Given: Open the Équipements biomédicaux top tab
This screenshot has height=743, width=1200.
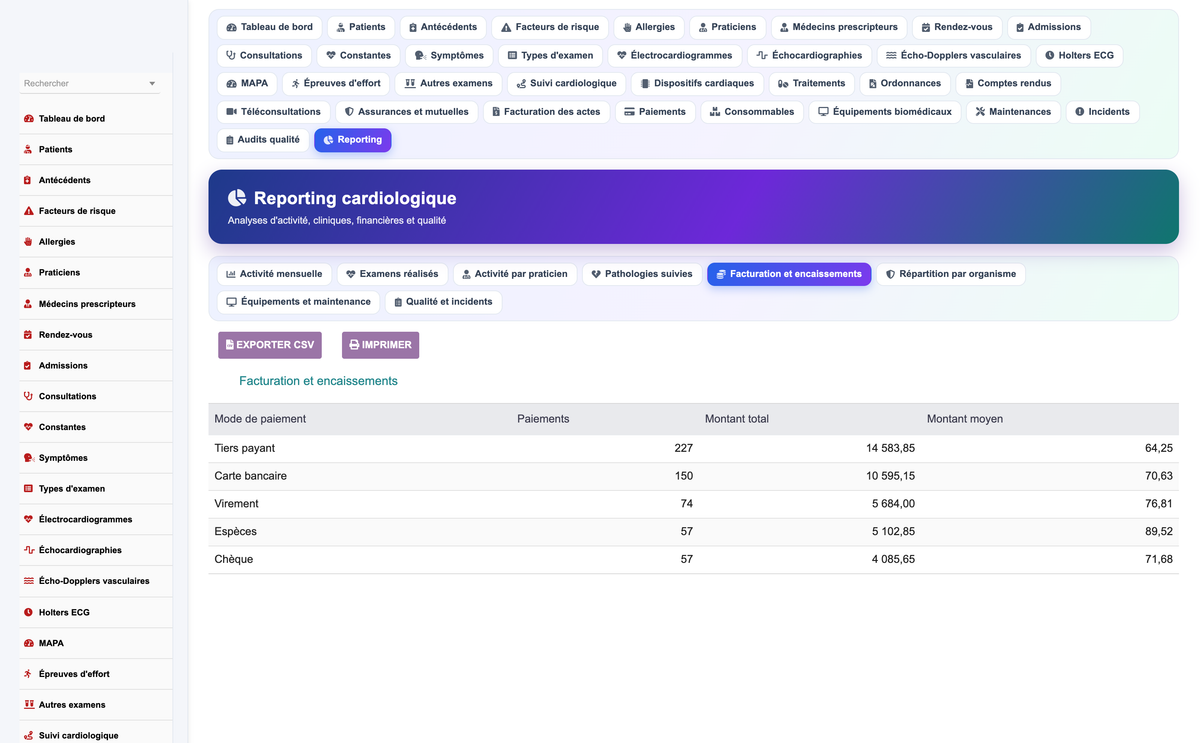Looking at the screenshot, I should click(885, 111).
